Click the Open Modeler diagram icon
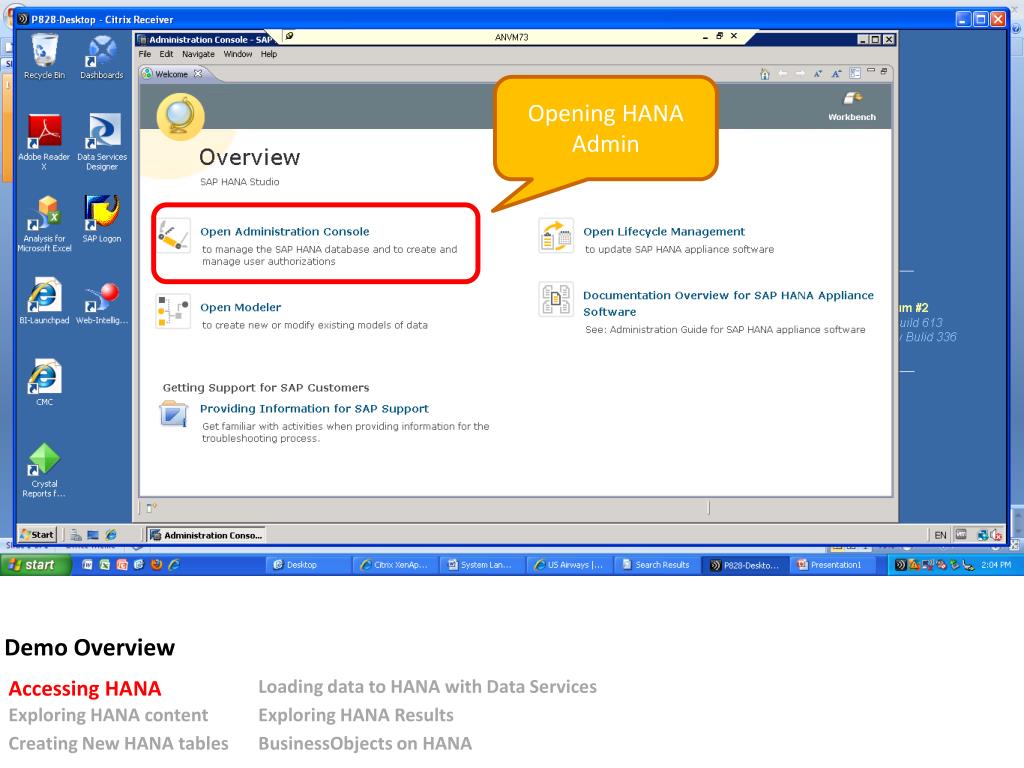1024x768 pixels. click(174, 312)
